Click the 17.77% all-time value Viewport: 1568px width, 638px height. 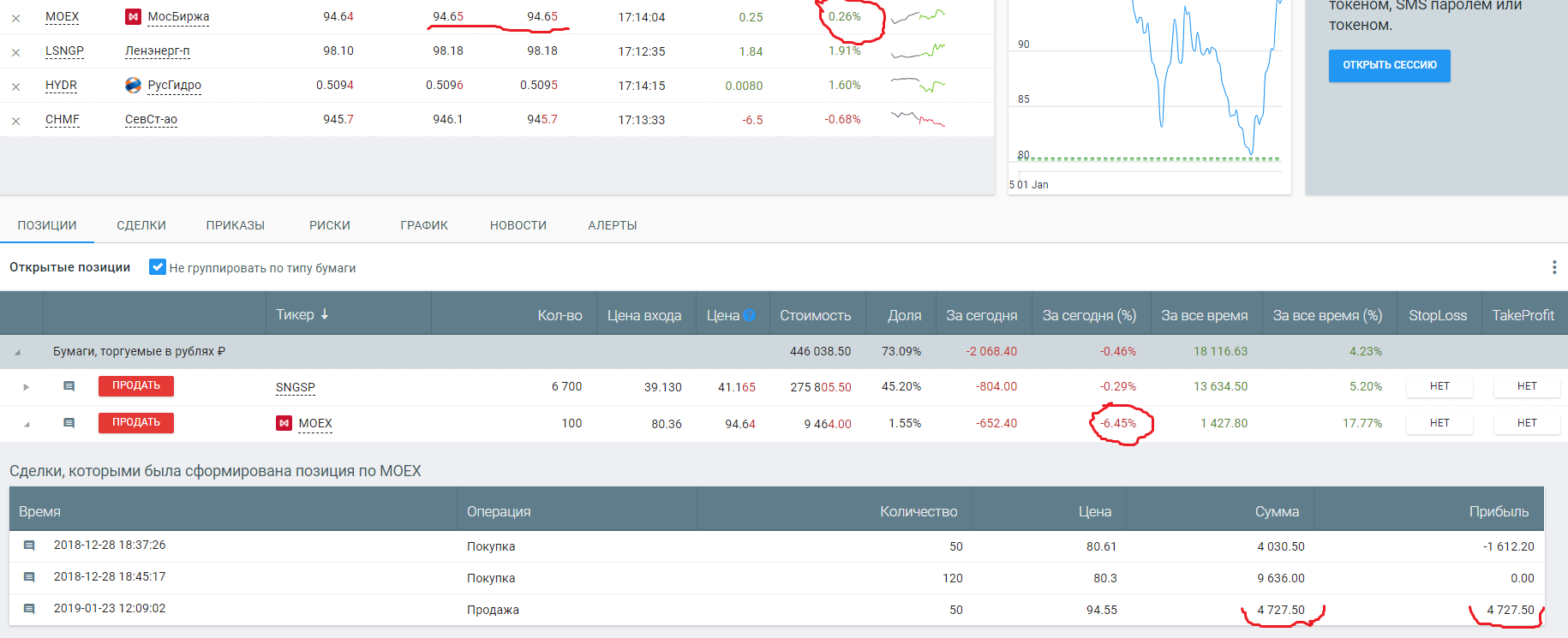point(1362,423)
